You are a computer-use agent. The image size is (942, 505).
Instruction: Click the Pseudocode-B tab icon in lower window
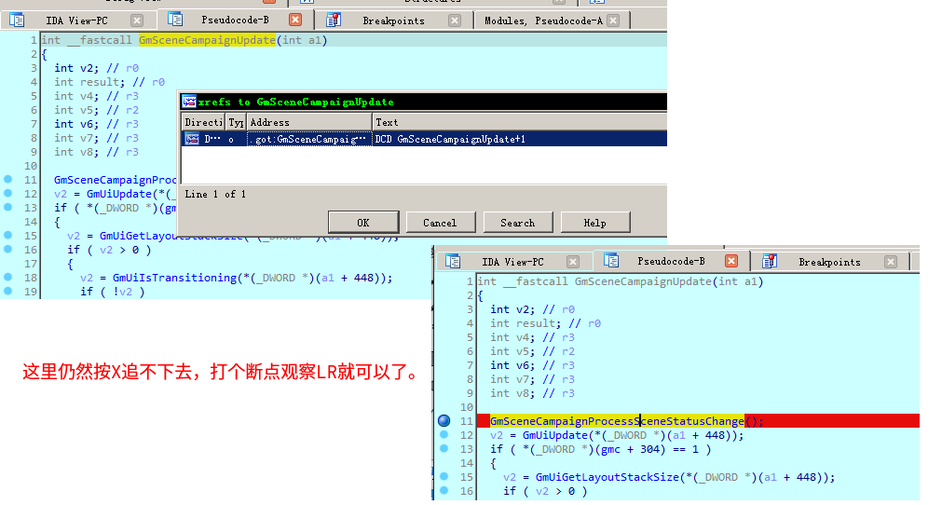[x=612, y=261]
